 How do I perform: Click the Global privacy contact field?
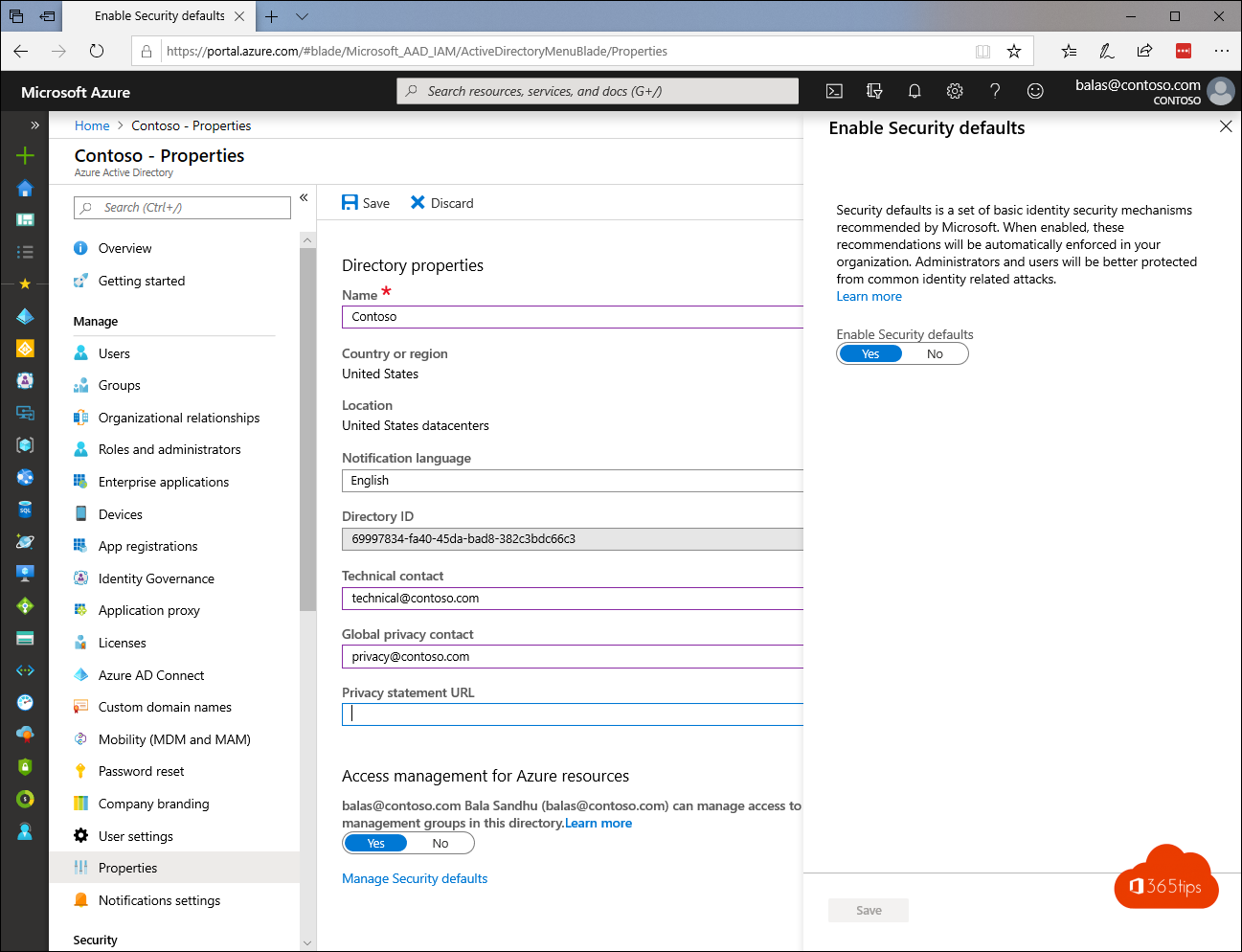(572, 657)
